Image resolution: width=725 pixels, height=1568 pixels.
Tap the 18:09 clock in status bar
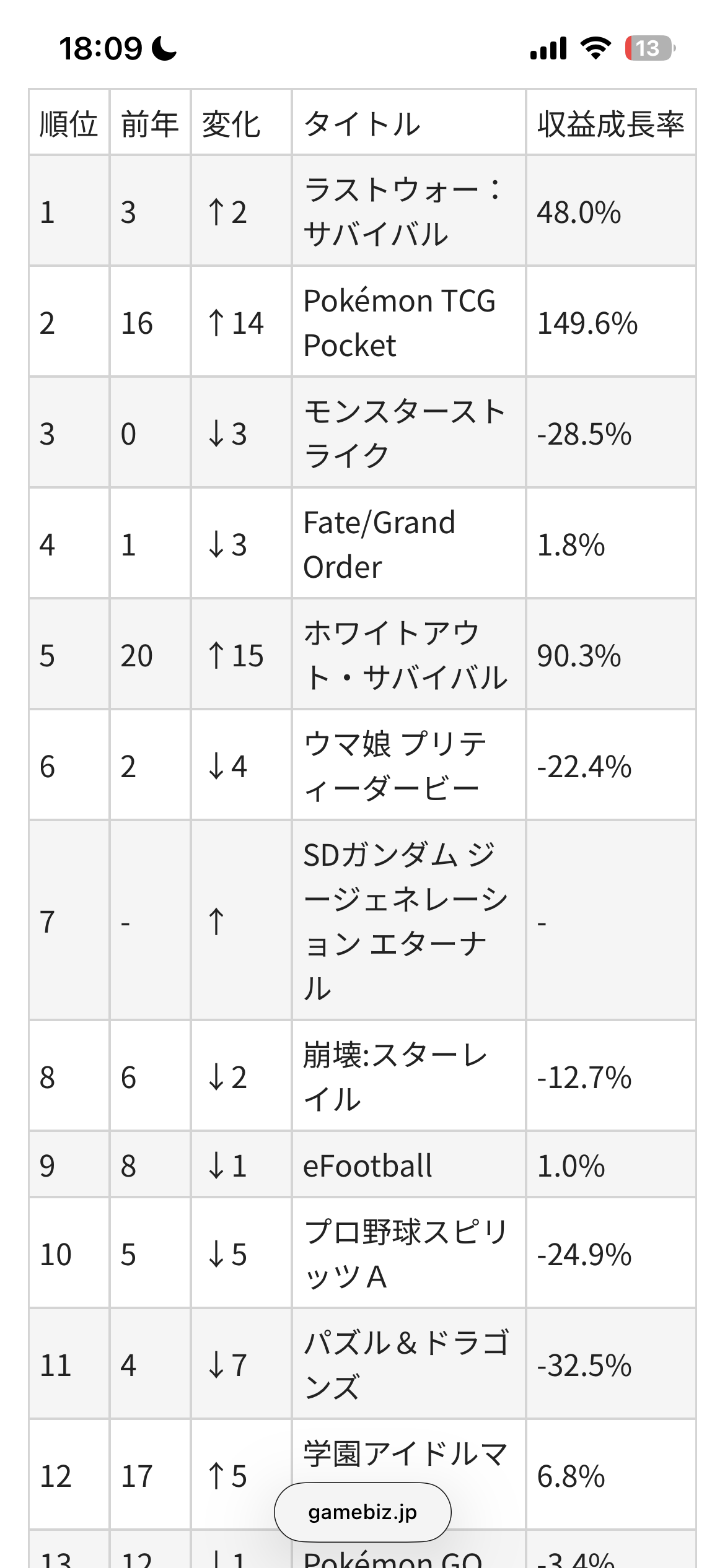pos(101,48)
